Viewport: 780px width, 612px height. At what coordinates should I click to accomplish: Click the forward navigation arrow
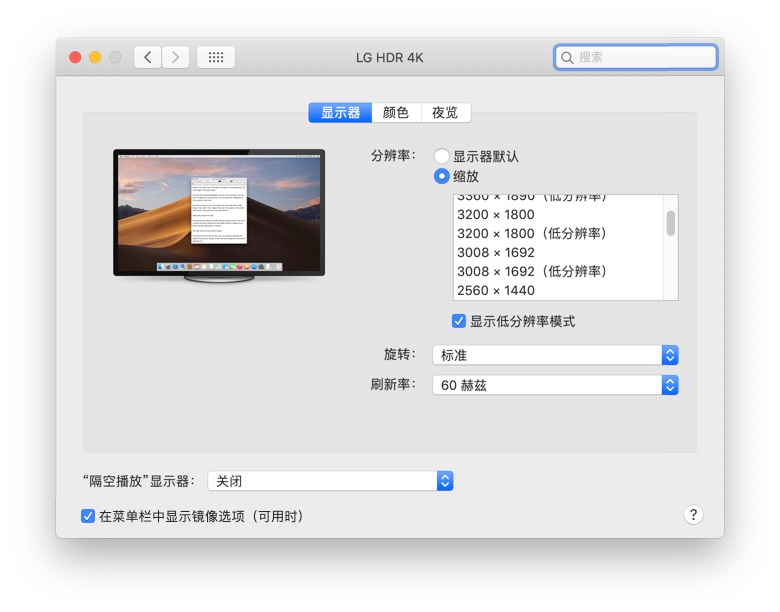point(176,57)
